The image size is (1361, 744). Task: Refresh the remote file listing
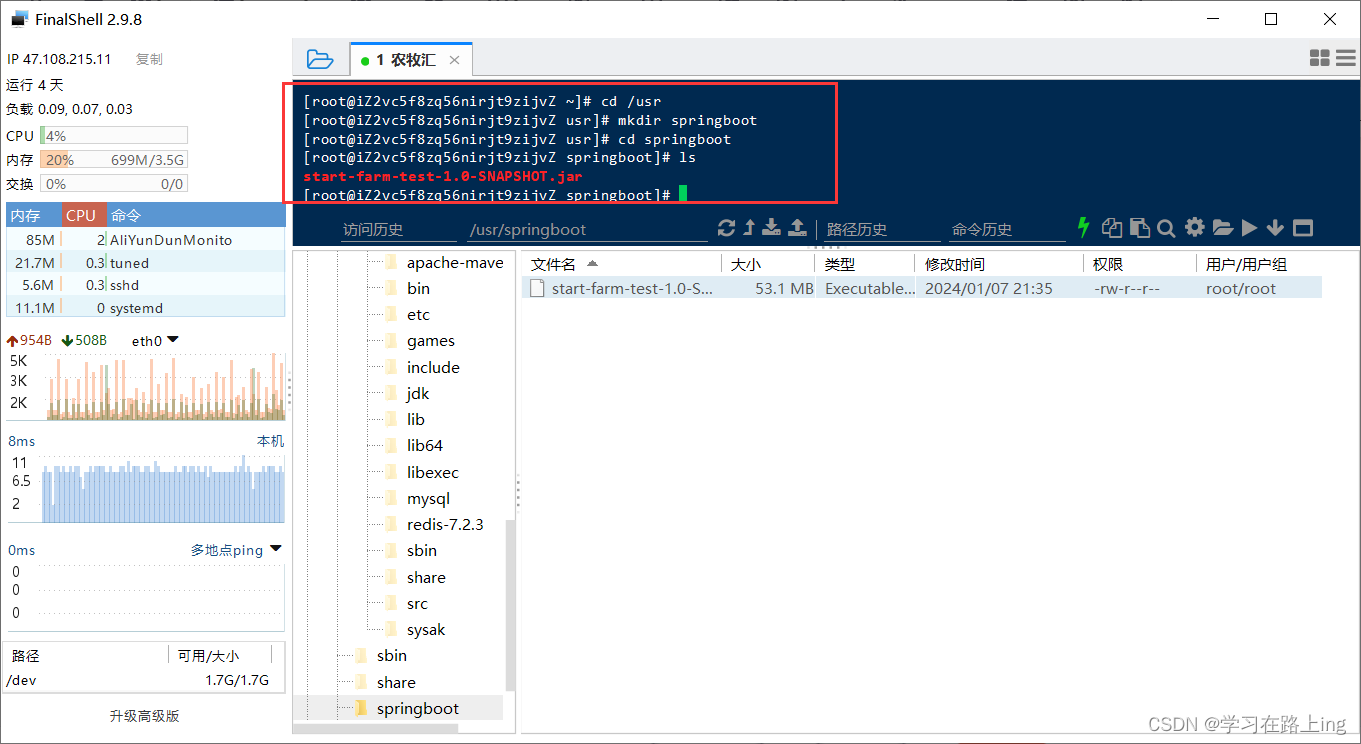727,228
